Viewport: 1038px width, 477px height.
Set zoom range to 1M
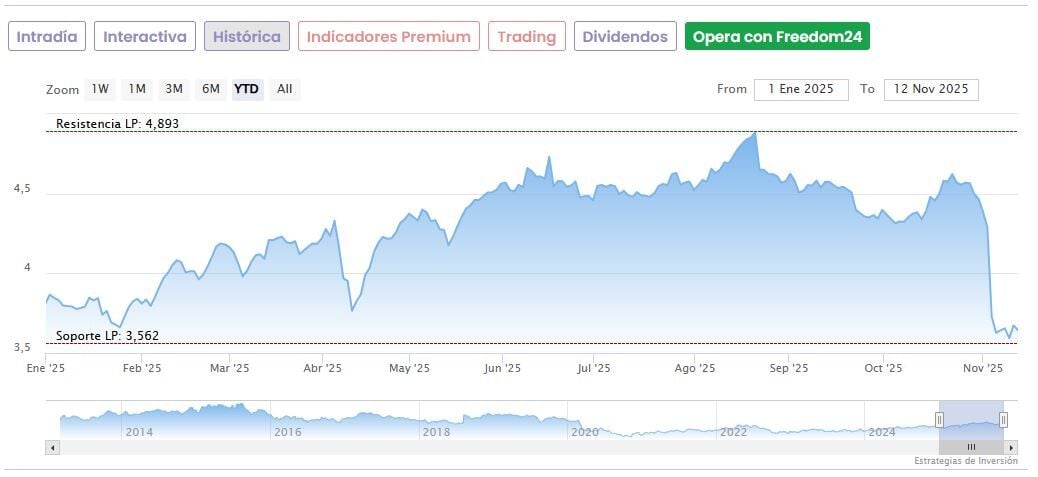tap(137, 89)
